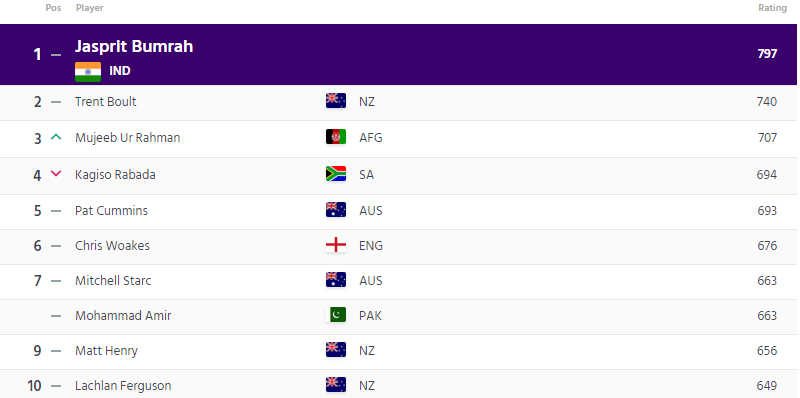Screen dimensions: 800x398
Task: Click the Rating column header
Action: coord(772,8)
